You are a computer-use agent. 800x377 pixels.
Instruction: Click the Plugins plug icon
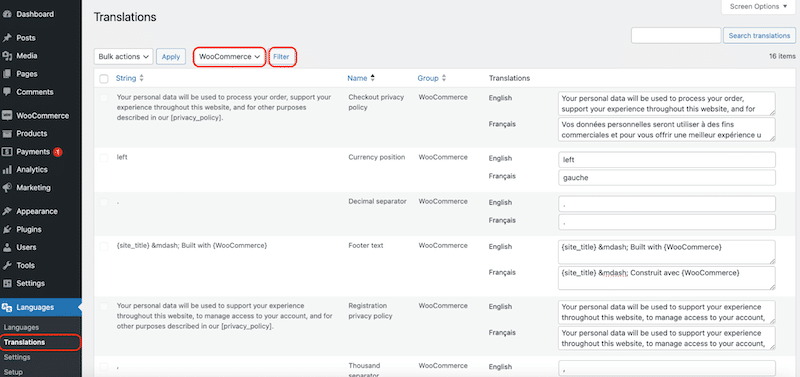(7, 230)
